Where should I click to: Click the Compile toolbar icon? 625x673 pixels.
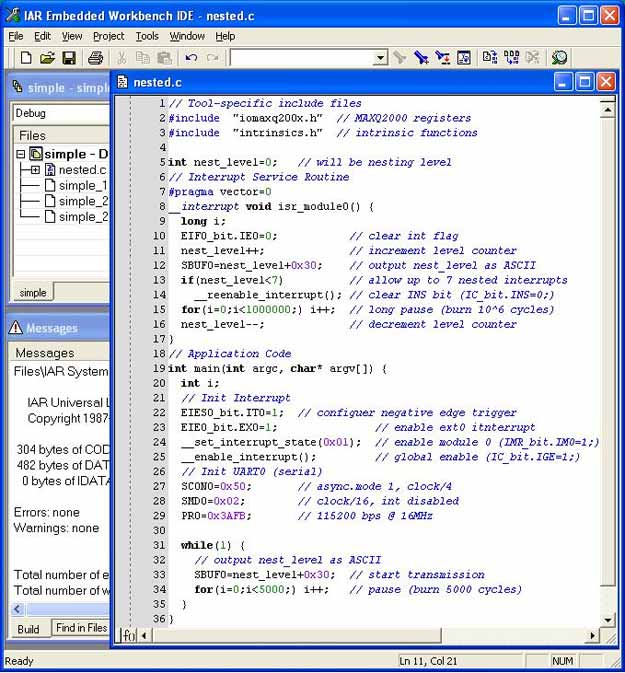pos(490,58)
